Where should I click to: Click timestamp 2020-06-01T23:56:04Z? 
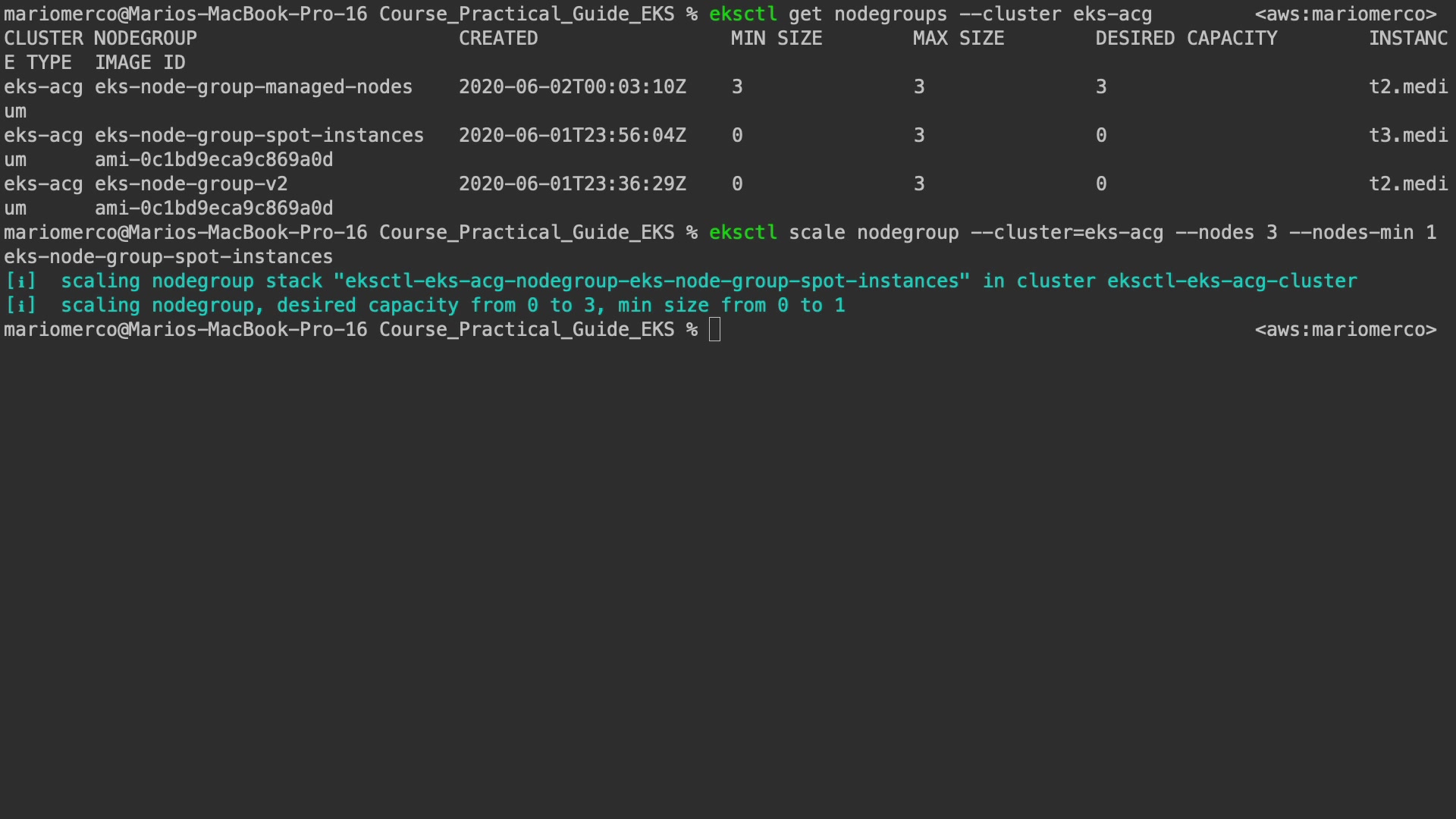coord(573,136)
